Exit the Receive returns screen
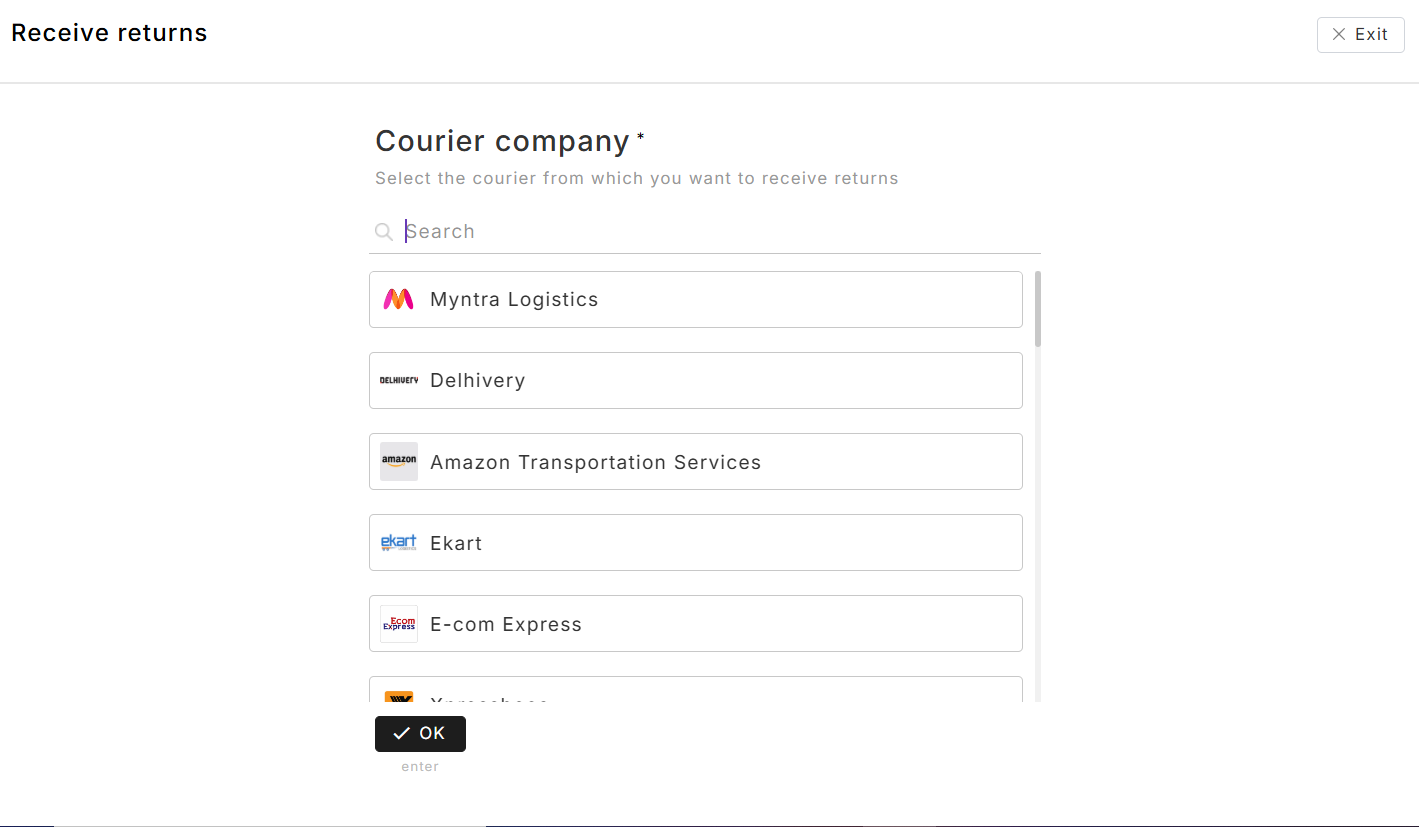 [x=1360, y=34]
